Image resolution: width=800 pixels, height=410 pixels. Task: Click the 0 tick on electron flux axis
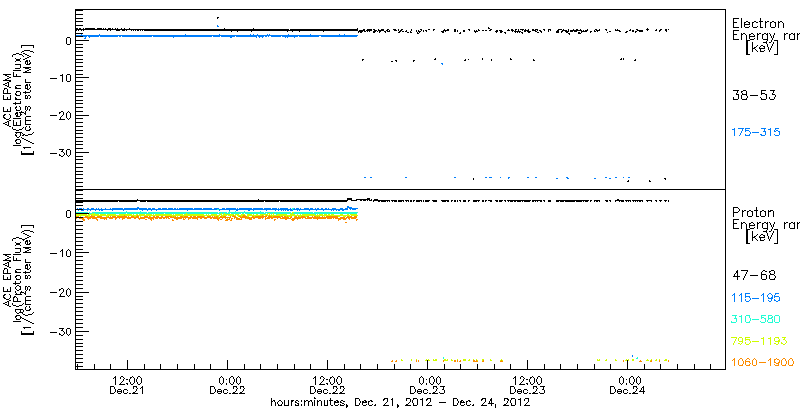coord(67,40)
